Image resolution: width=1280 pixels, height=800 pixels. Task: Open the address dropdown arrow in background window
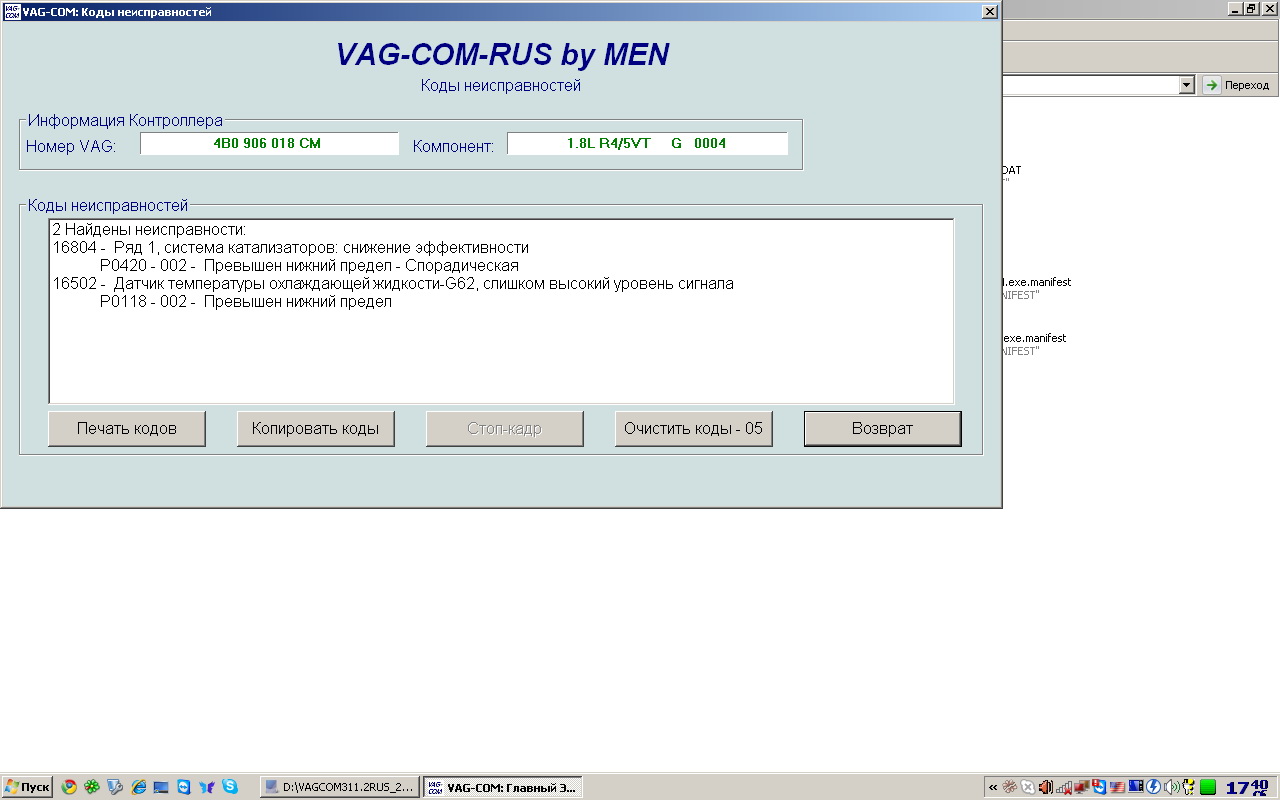pos(1187,85)
